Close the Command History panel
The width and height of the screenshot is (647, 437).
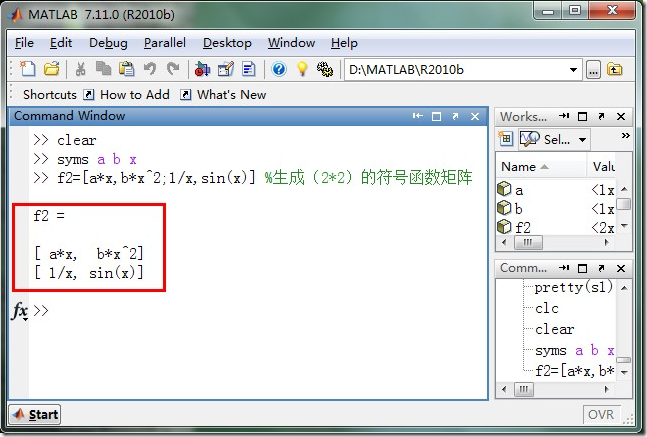621,268
